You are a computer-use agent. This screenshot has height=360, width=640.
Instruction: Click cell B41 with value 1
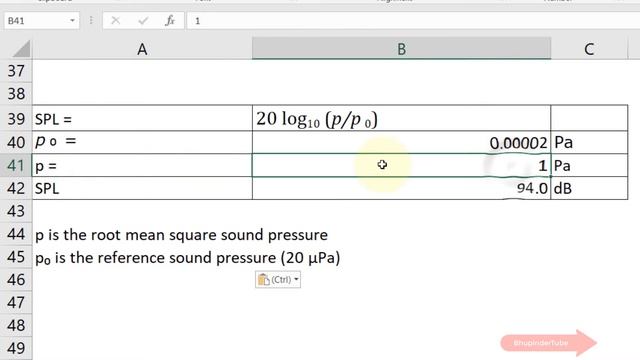(401, 165)
